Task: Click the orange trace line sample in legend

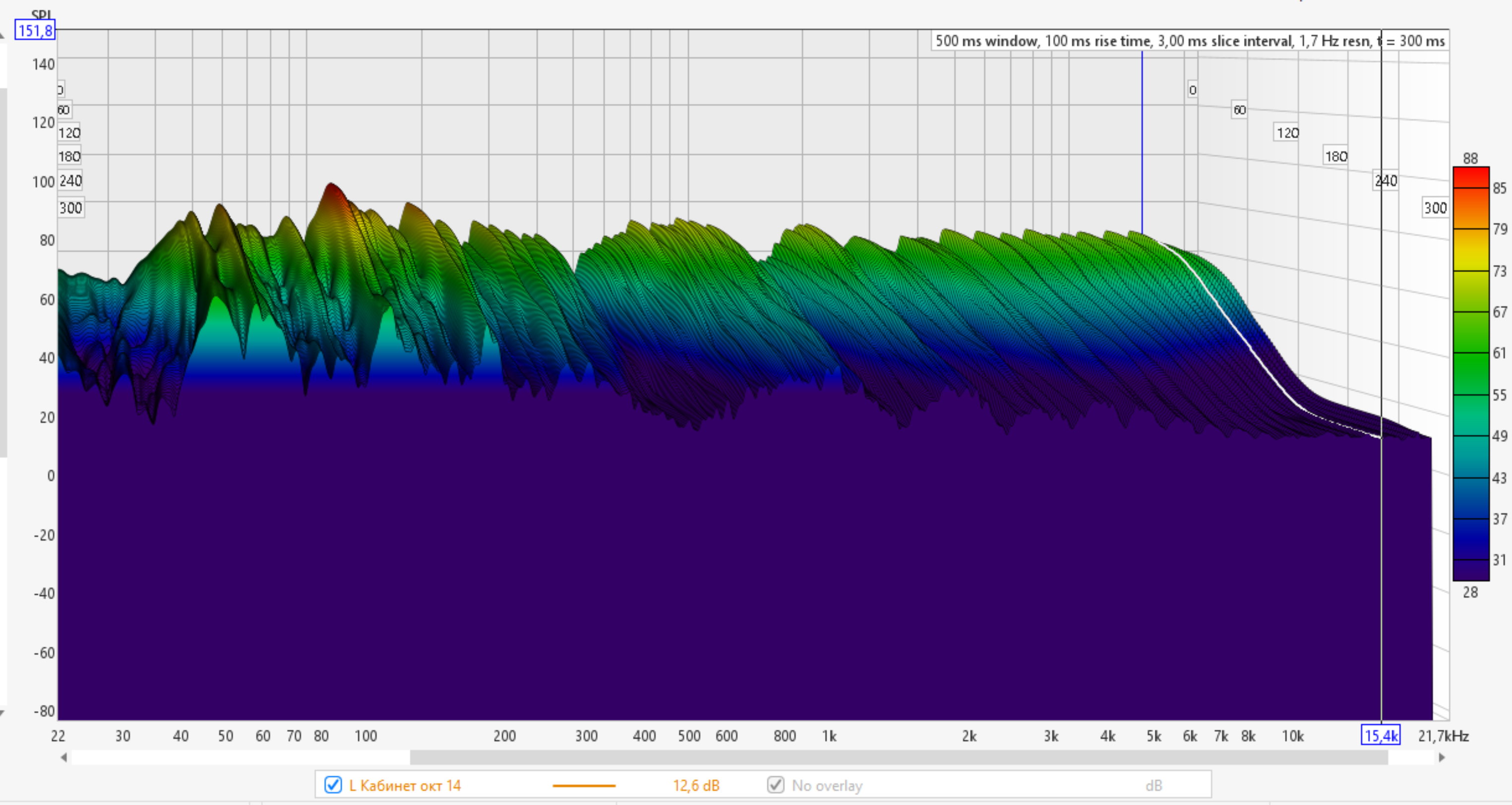Action: [584, 785]
